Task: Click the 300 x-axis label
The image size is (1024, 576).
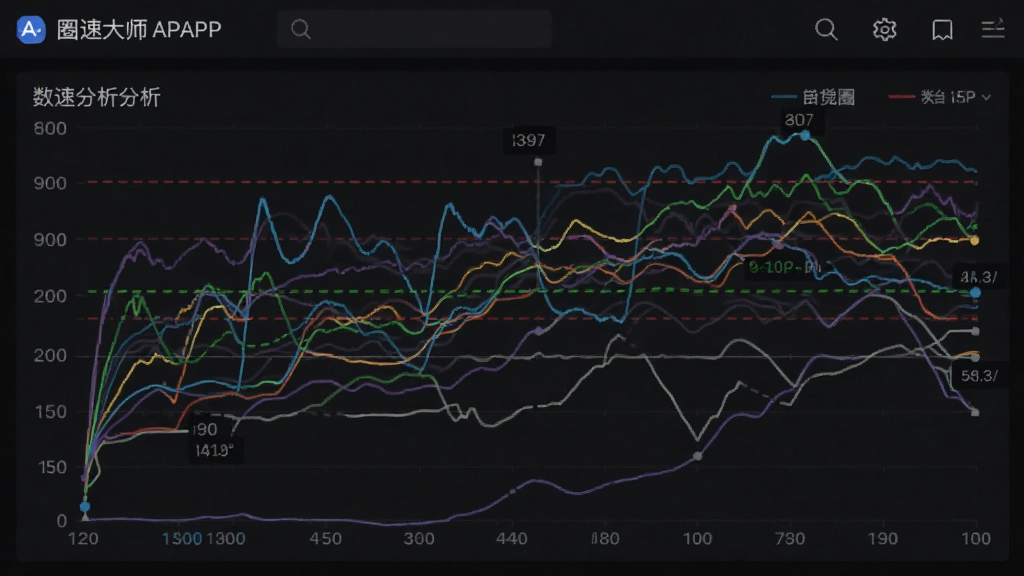Action: (x=419, y=539)
